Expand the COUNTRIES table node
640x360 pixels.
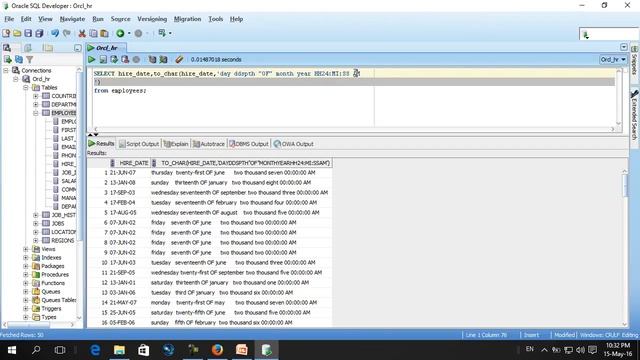pos(36,96)
